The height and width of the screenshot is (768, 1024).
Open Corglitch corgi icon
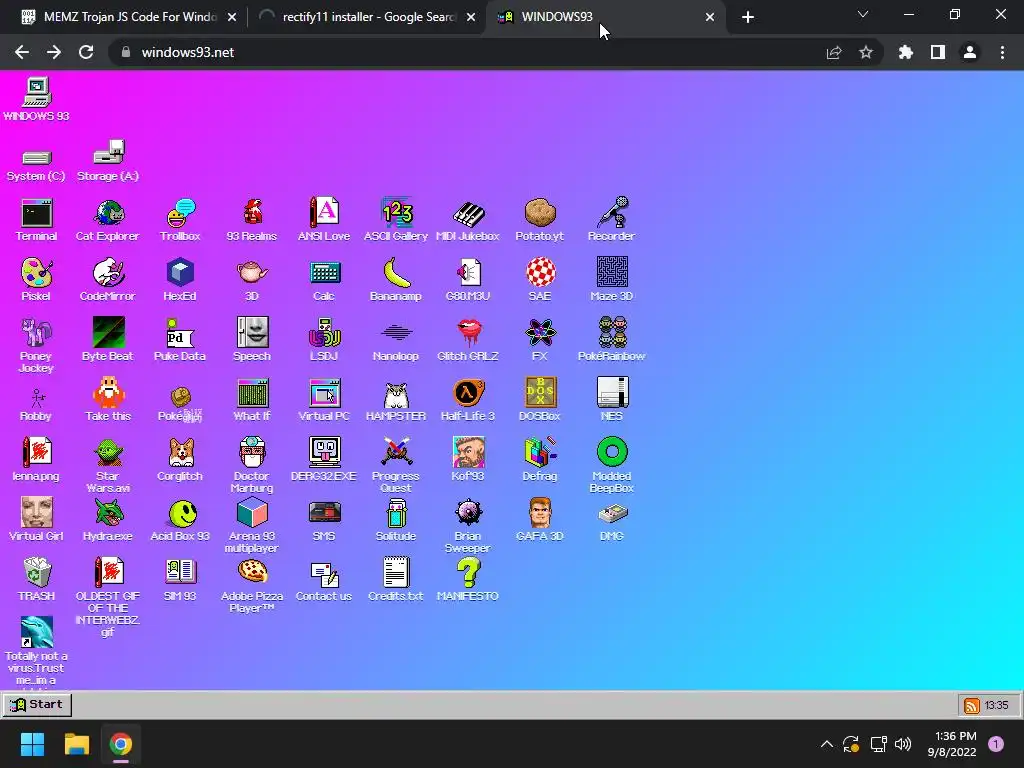click(180, 460)
